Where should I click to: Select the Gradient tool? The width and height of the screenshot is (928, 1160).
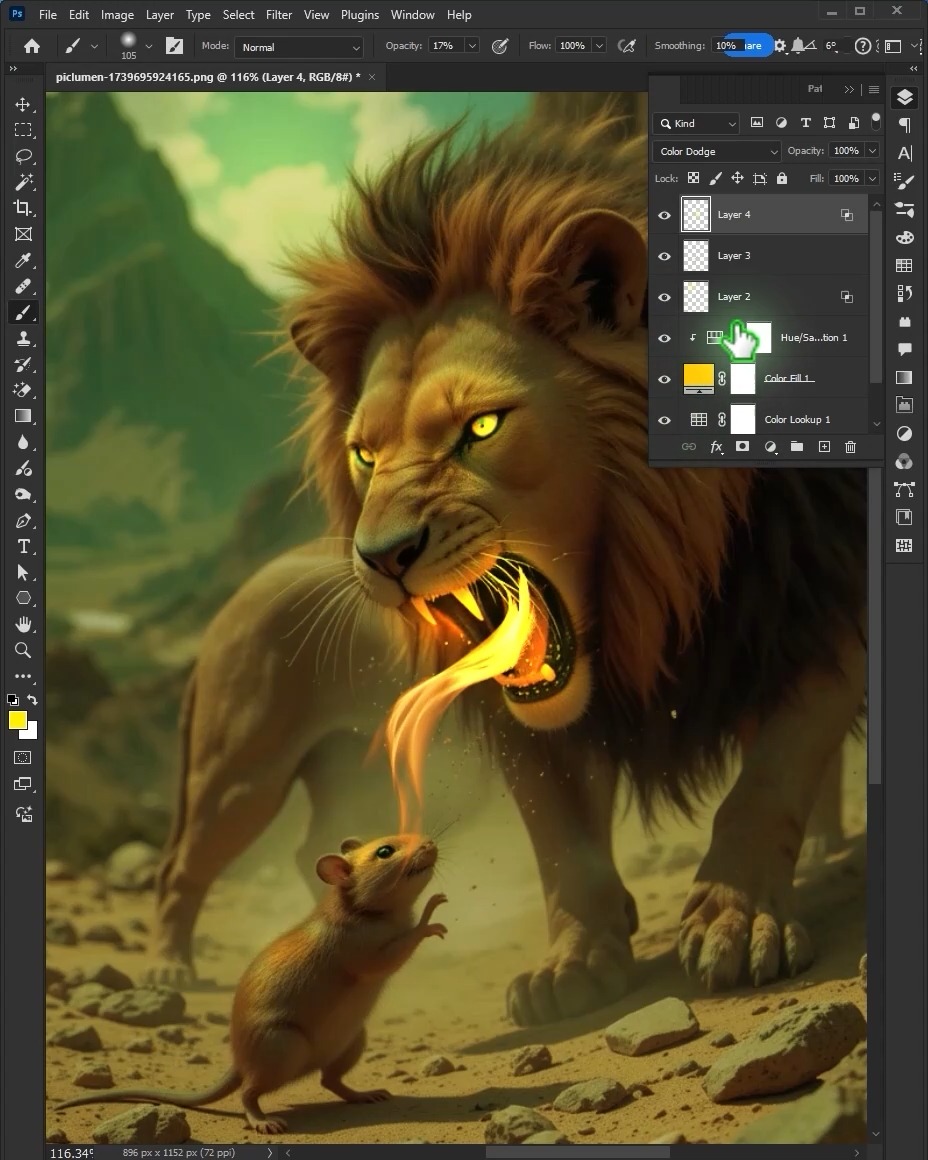click(23, 416)
